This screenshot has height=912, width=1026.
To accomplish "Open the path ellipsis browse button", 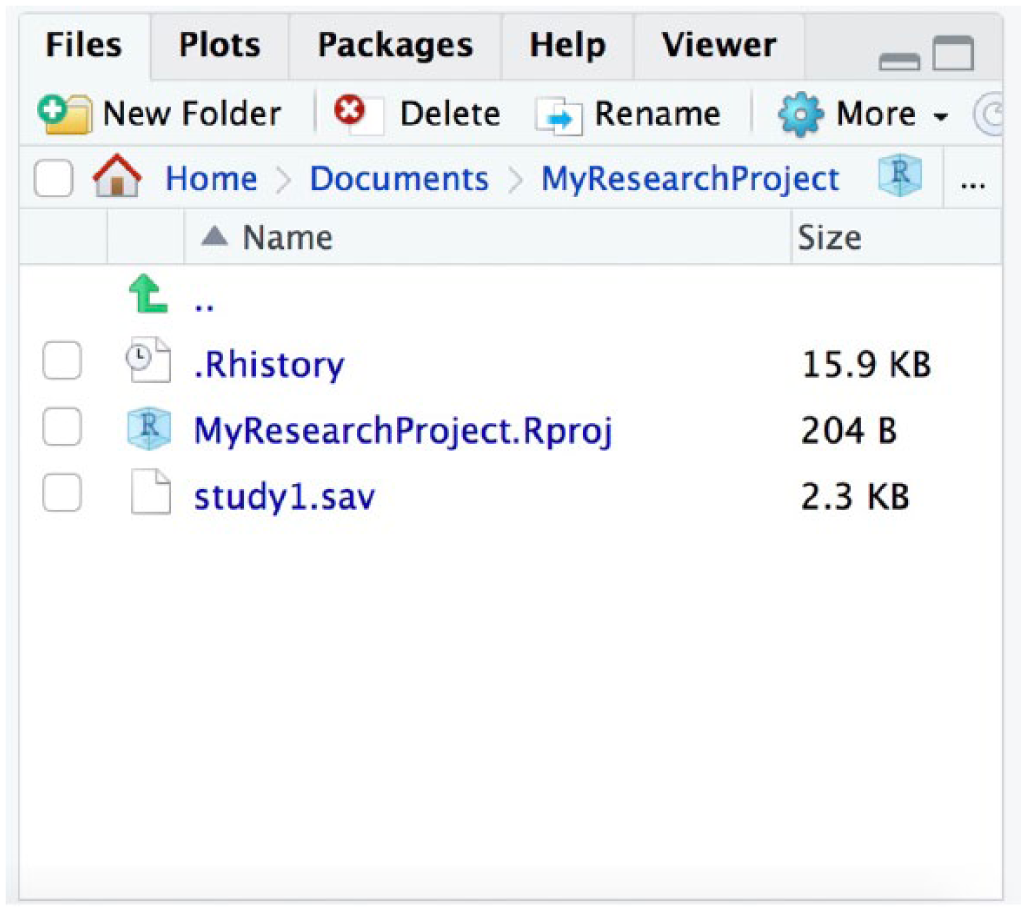I will pyautogui.click(x=973, y=182).
